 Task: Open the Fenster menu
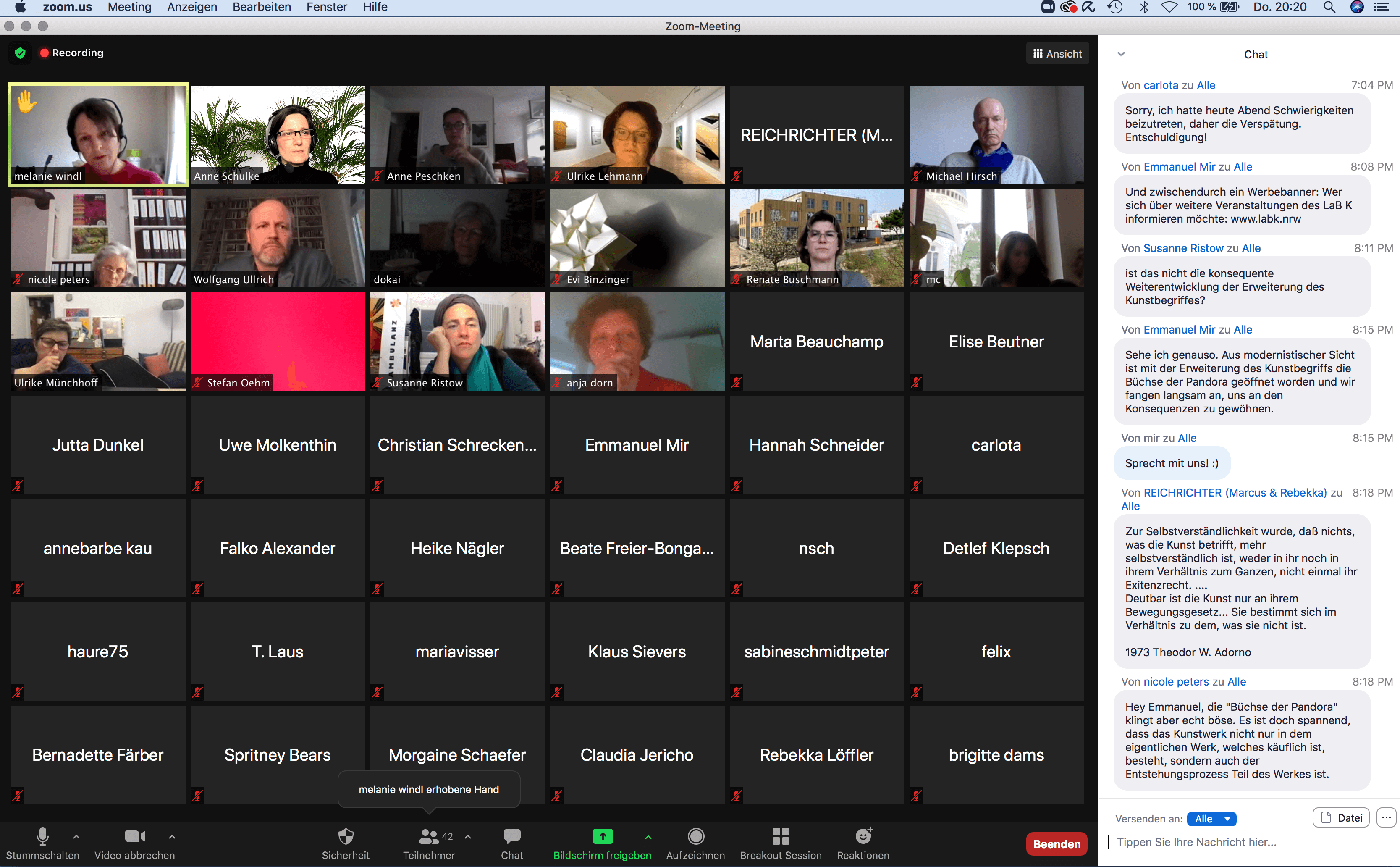coord(326,7)
